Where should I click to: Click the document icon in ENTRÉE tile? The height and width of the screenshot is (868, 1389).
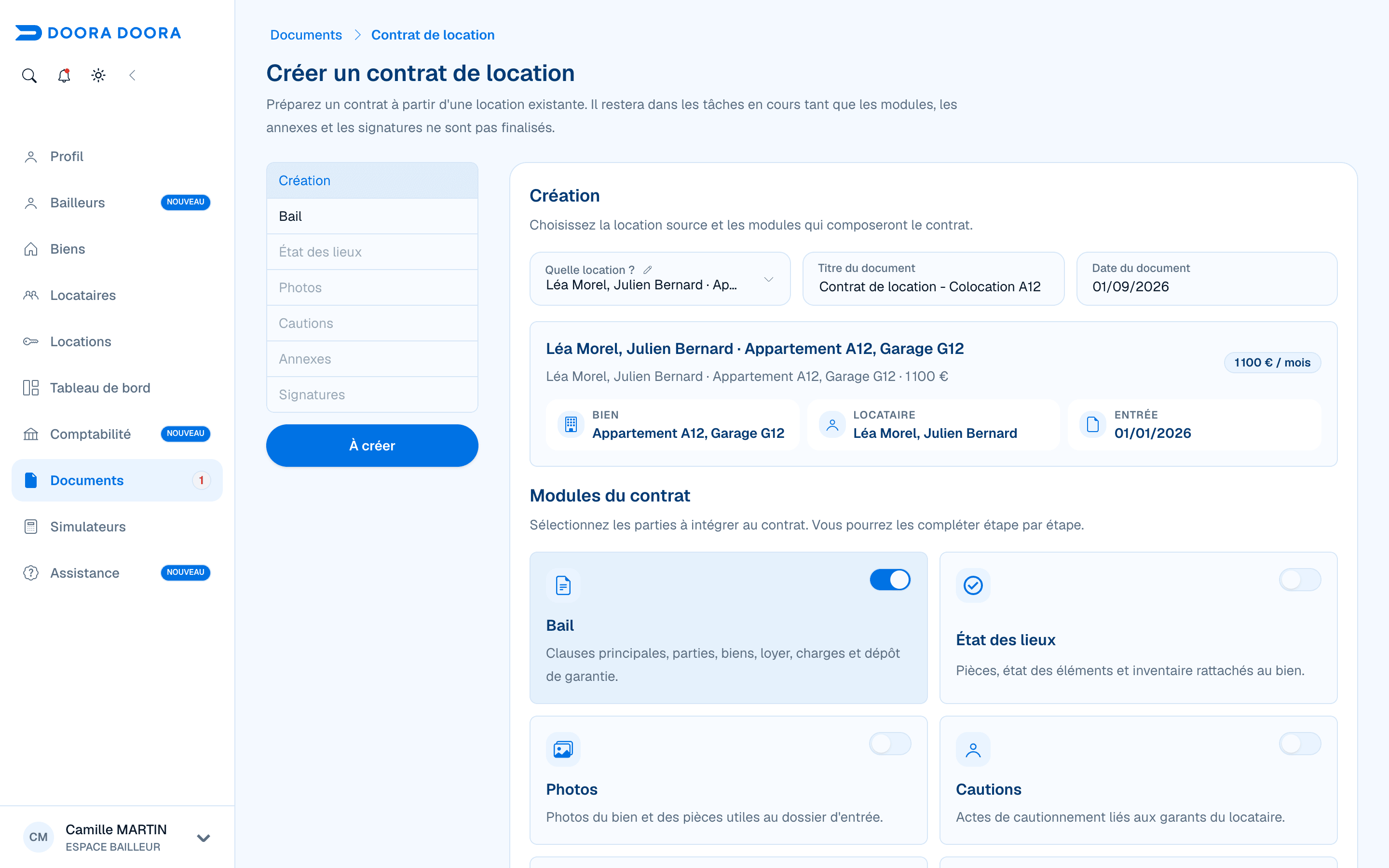pos(1093,424)
